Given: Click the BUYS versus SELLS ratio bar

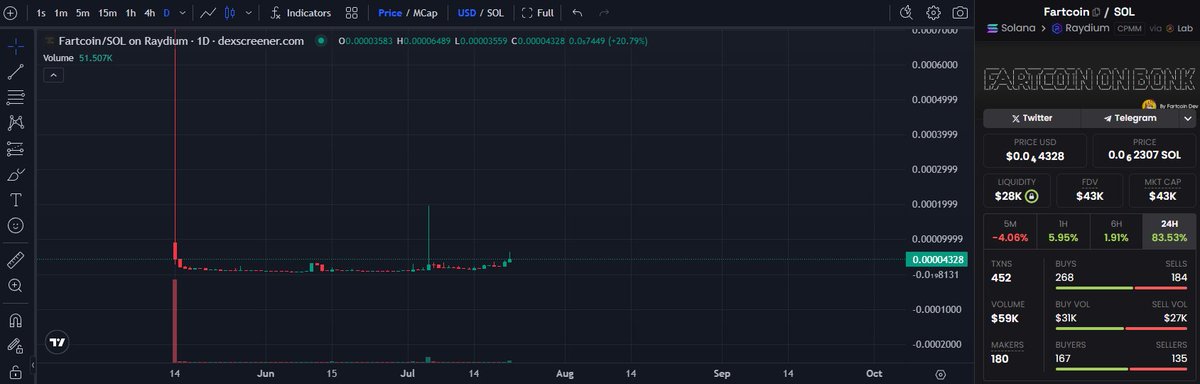Looking at the screenshot, I should pyautogui.click(x=1121, y=287).
